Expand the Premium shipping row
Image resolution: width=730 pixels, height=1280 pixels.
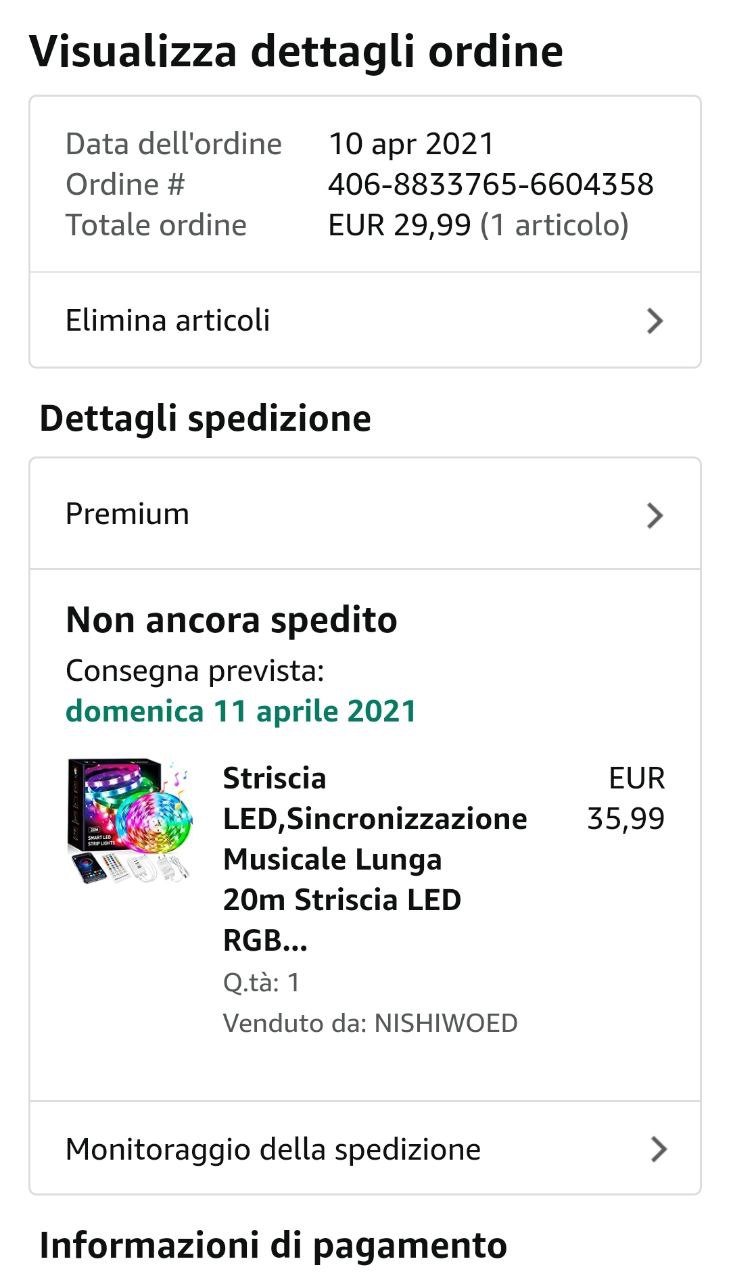[128, 514]
